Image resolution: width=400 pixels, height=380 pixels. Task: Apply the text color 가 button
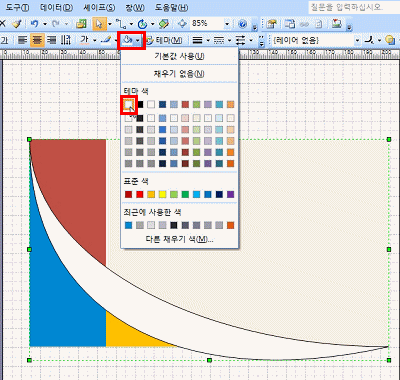(84, 40)
